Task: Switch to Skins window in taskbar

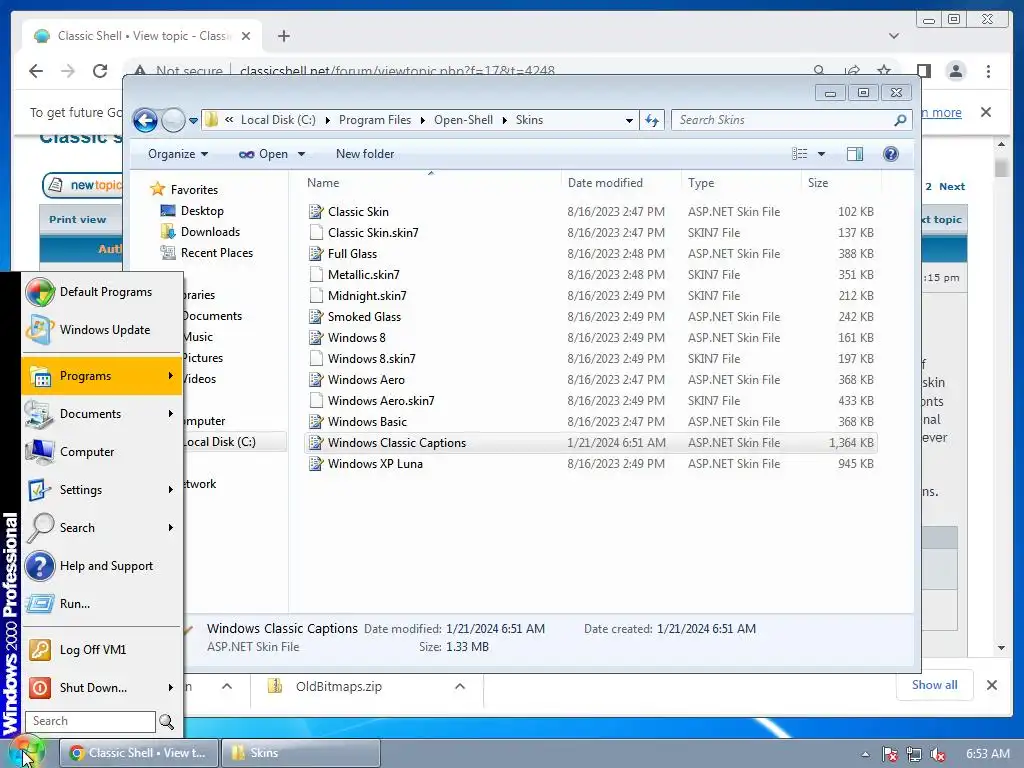Action: click(301, 753)
